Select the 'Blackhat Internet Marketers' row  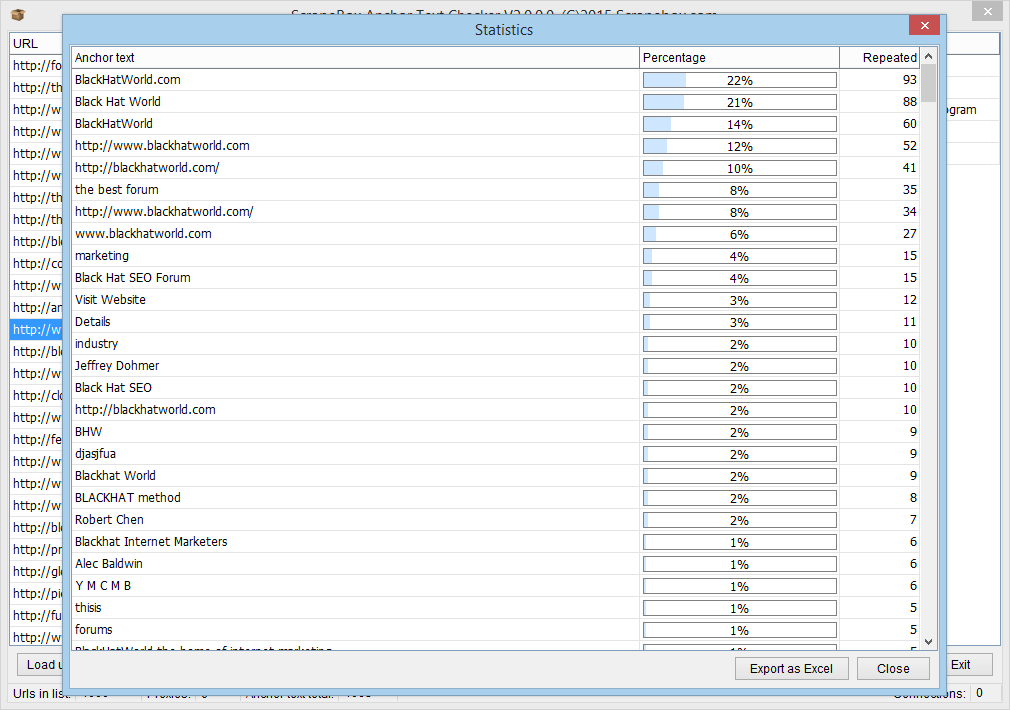(x=495, y=541)
